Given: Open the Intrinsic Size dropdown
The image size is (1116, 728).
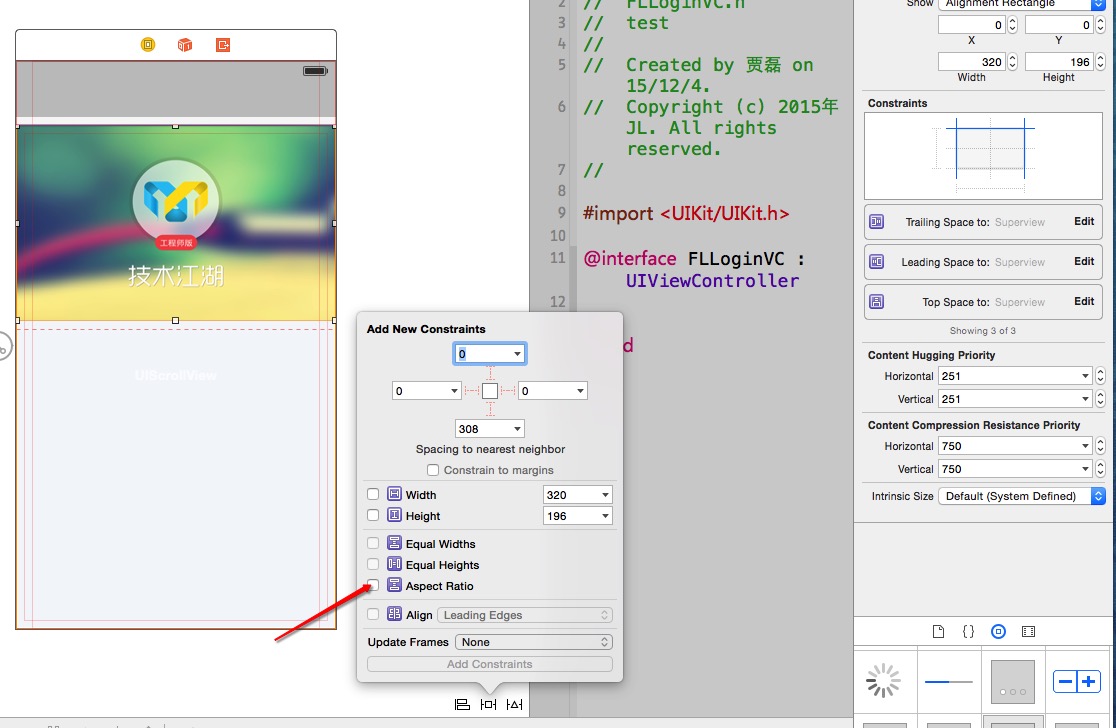Looking at the screenshot, I should 1021,496.
